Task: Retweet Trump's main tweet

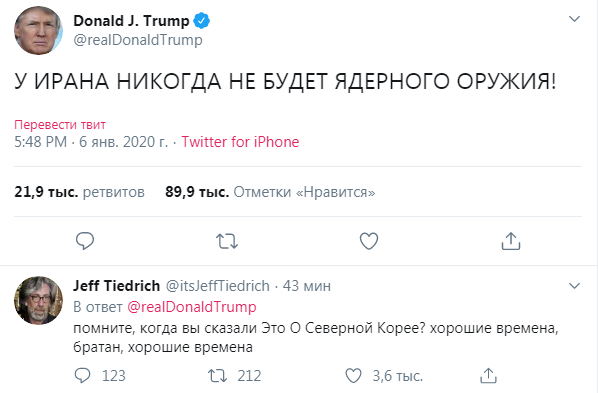Action: [227, 242]
